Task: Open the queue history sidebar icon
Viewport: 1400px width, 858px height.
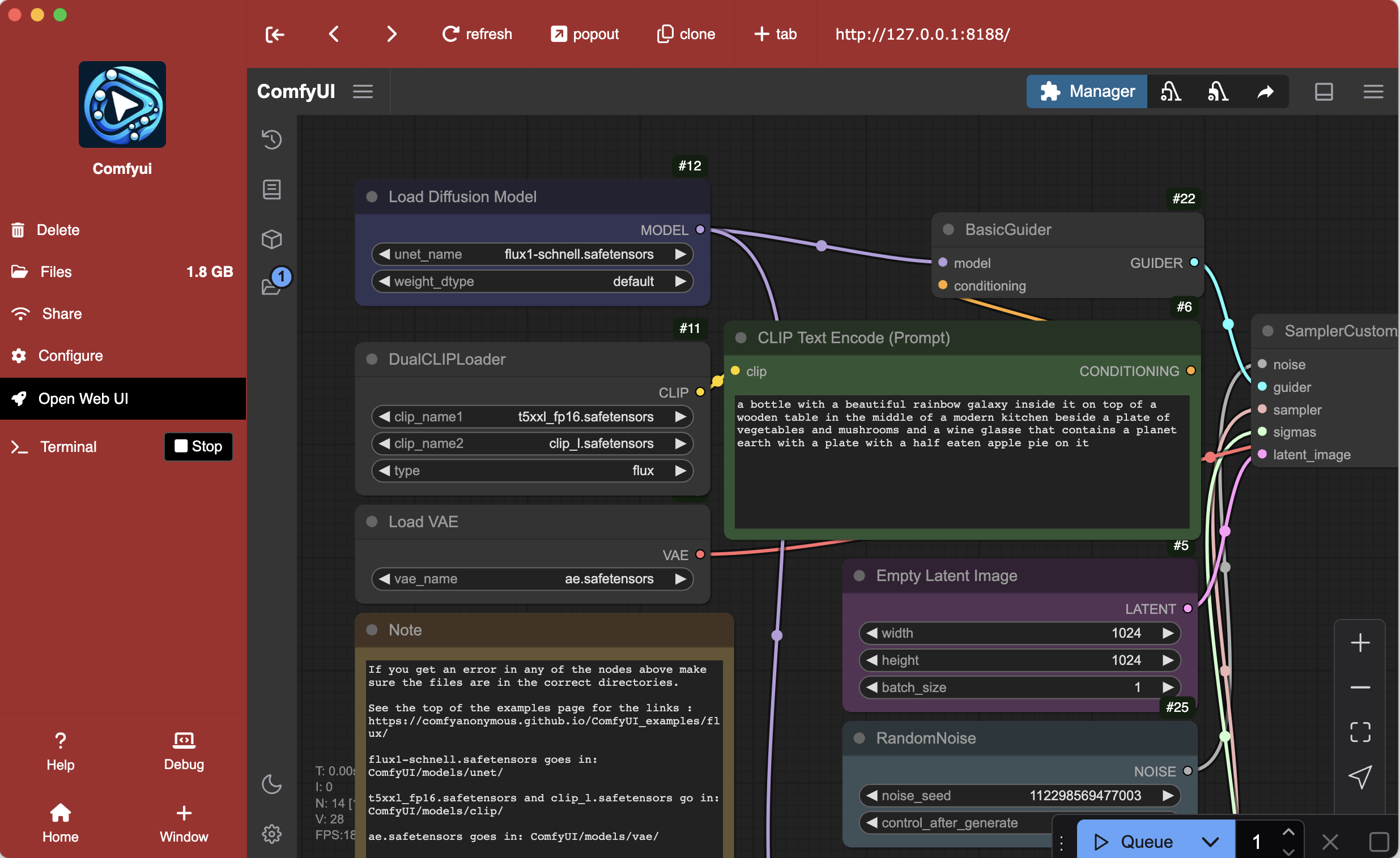Action: (271, 140)
